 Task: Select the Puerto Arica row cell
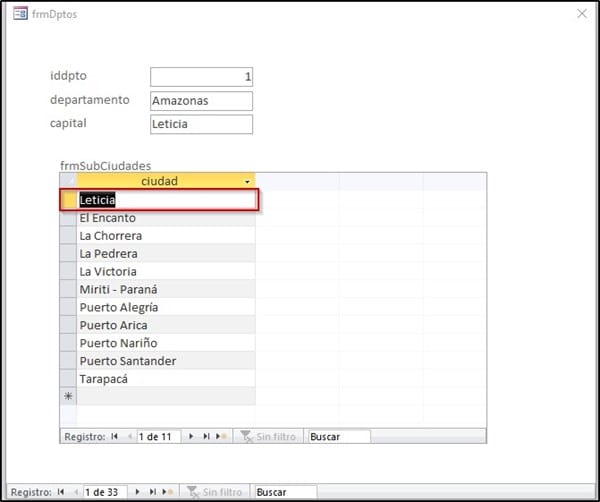(166, 325)
